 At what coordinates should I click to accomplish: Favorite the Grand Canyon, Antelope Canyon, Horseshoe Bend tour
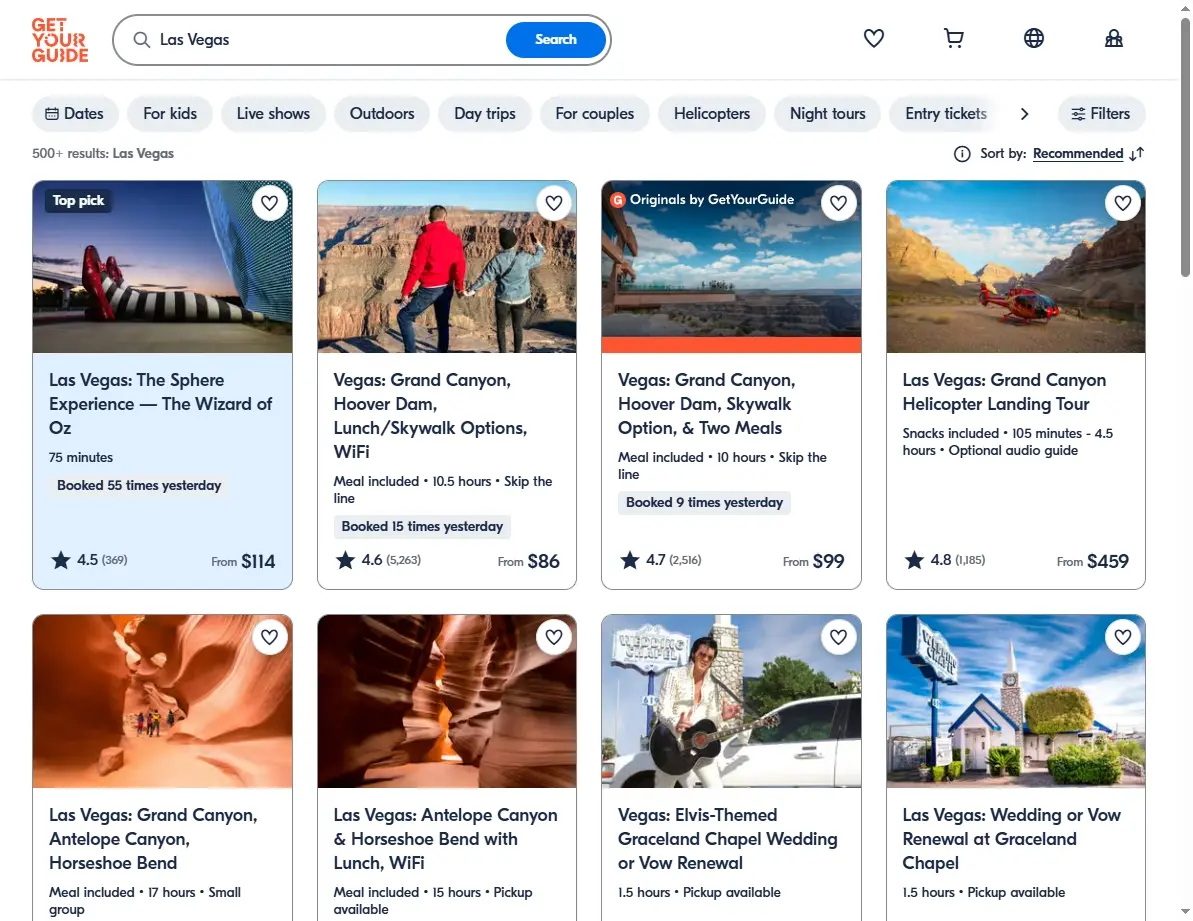(269, 637)
